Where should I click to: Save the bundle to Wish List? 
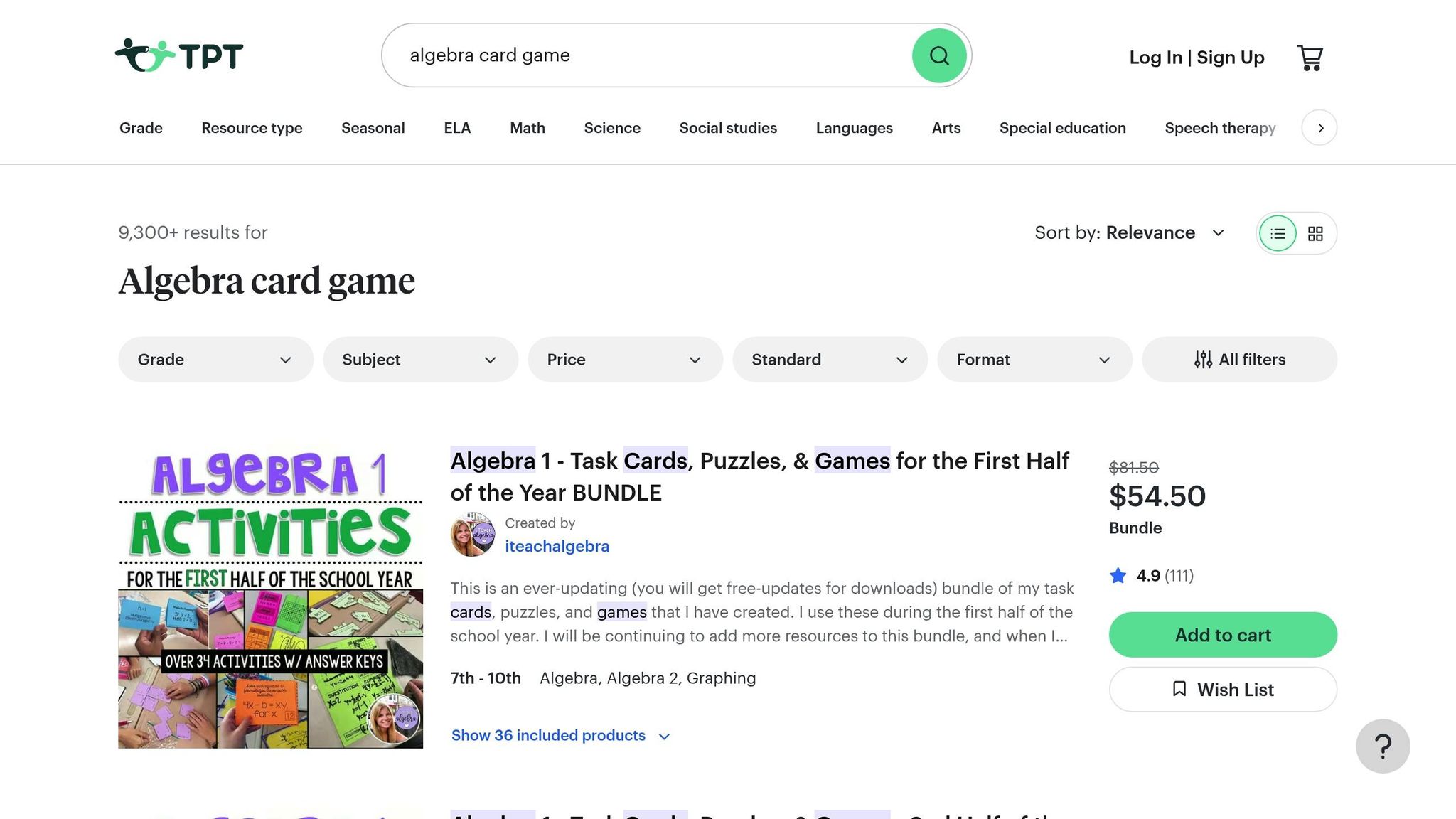point(1223,690)
